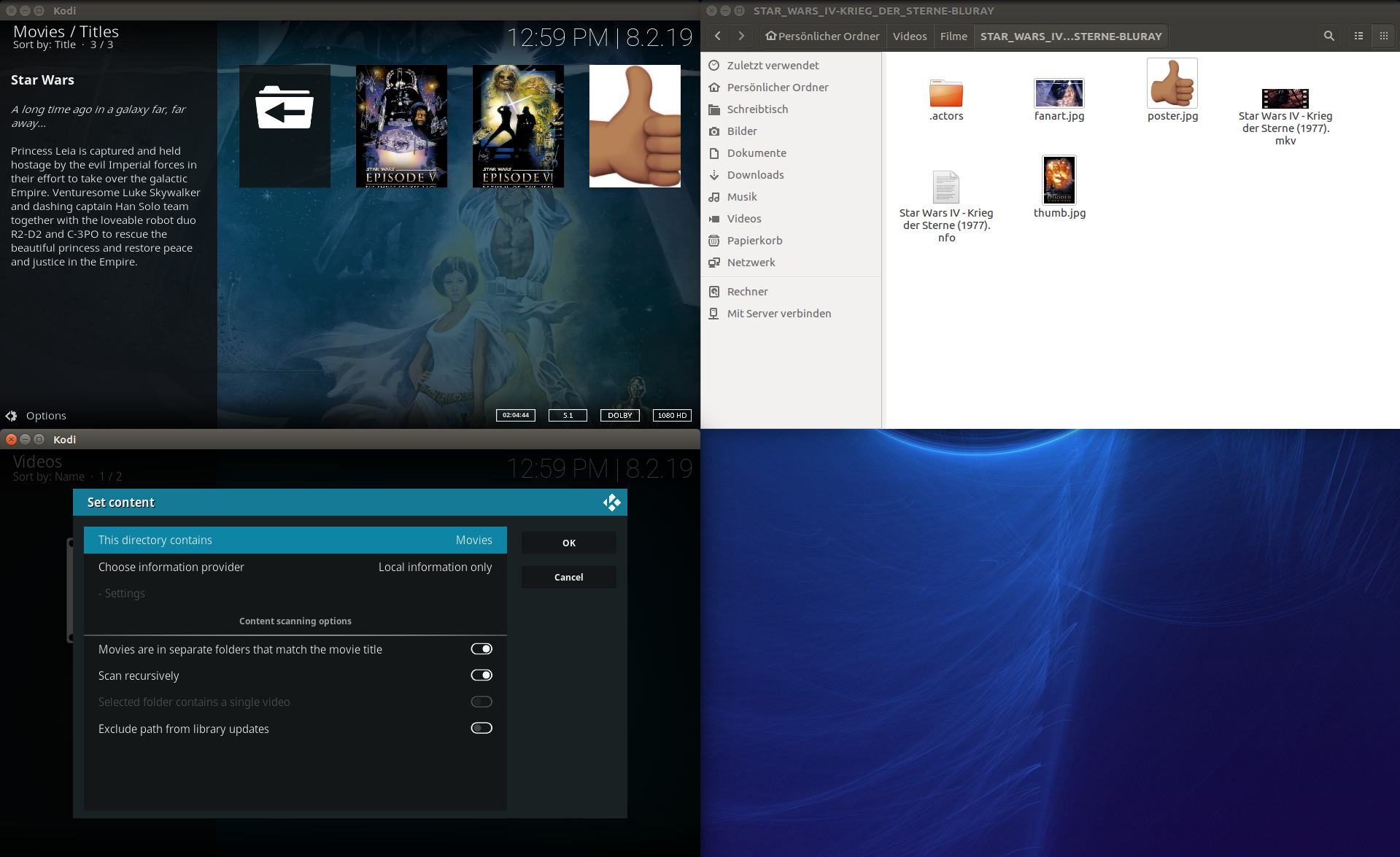Screen dimensions: 1400x857
Task: Open 'Persönlicher Ordner' in sidebar
Action: pos(792,87)
